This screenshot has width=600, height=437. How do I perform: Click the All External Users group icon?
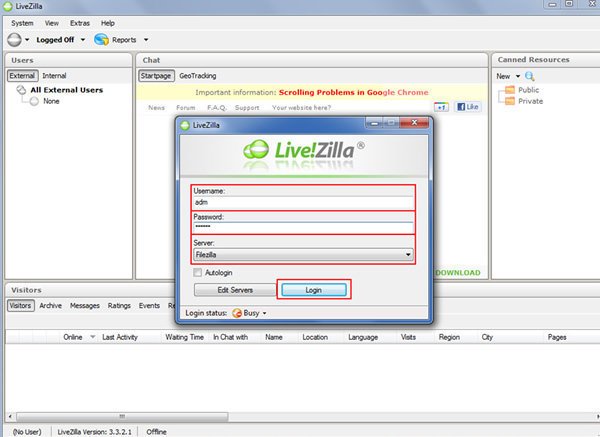21,90
